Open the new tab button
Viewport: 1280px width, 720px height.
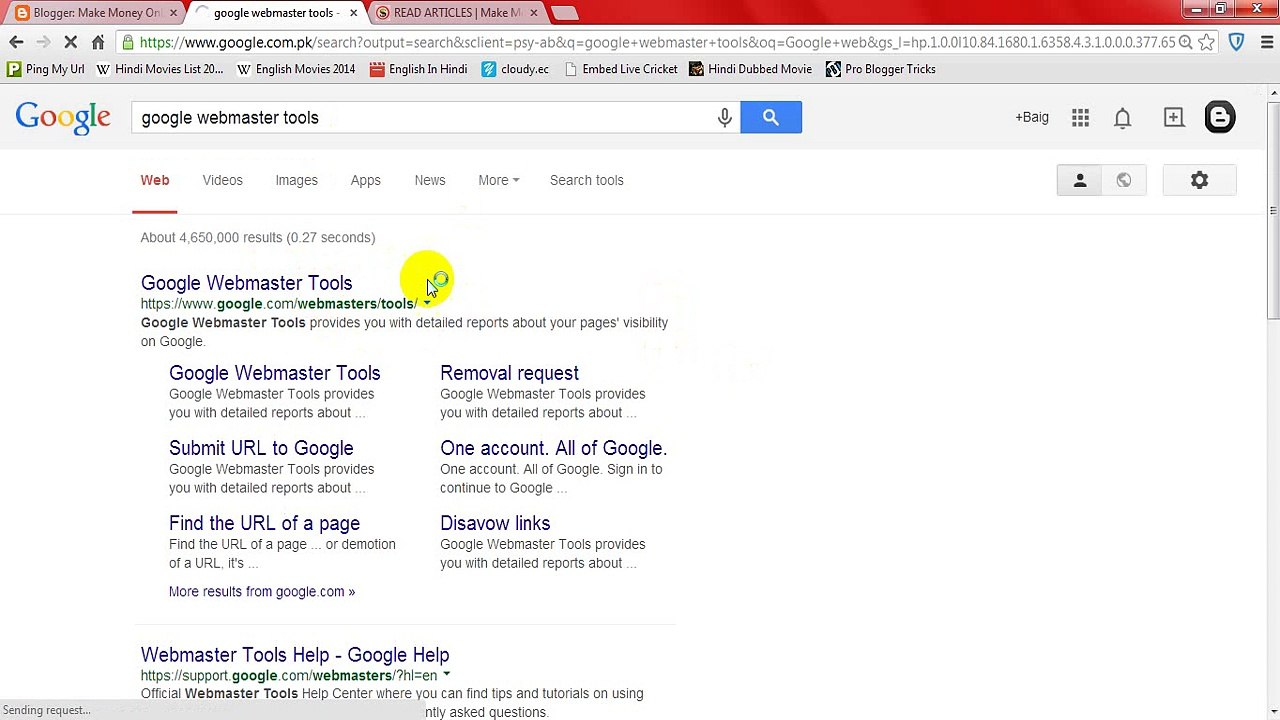(x=565, y=13)
